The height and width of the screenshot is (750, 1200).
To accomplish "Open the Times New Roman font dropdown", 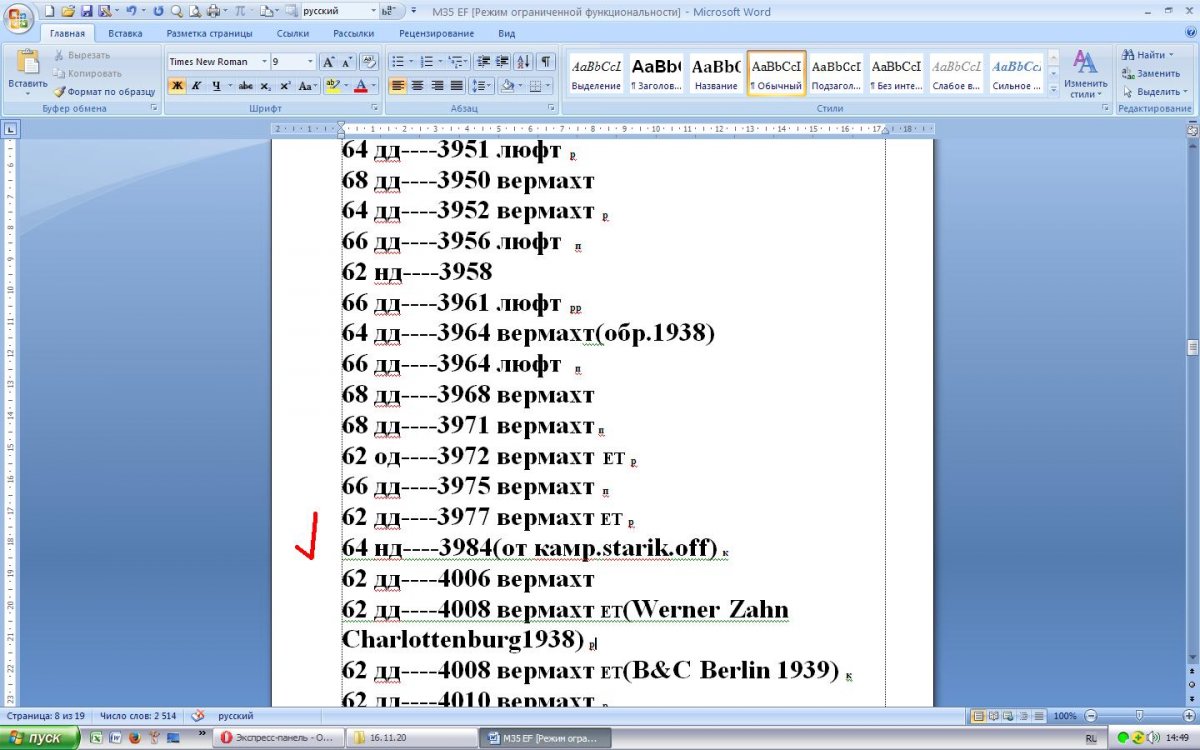I will [218, 62].
